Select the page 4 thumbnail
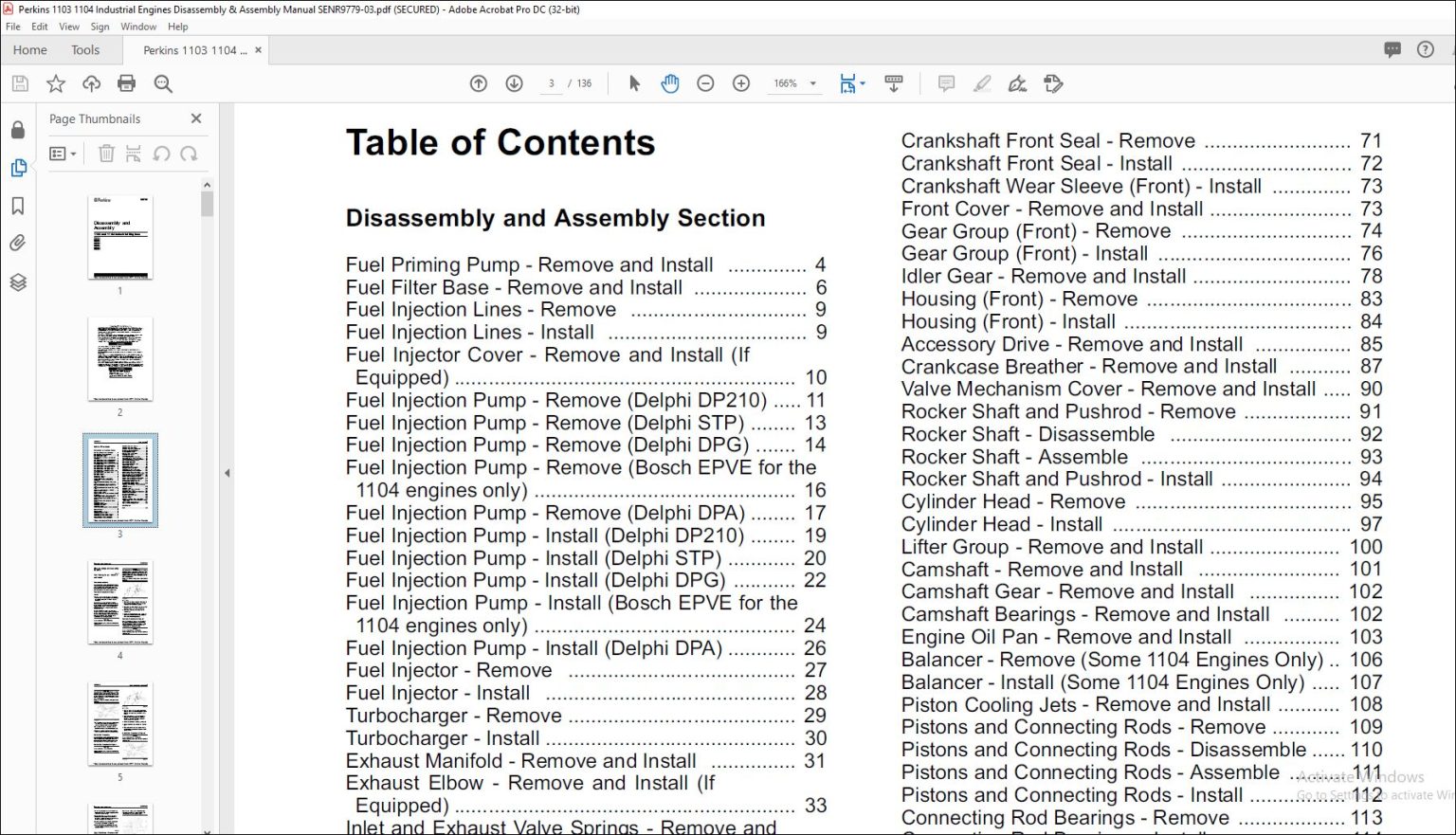The image size is (1456, 835). click(120, 602)
